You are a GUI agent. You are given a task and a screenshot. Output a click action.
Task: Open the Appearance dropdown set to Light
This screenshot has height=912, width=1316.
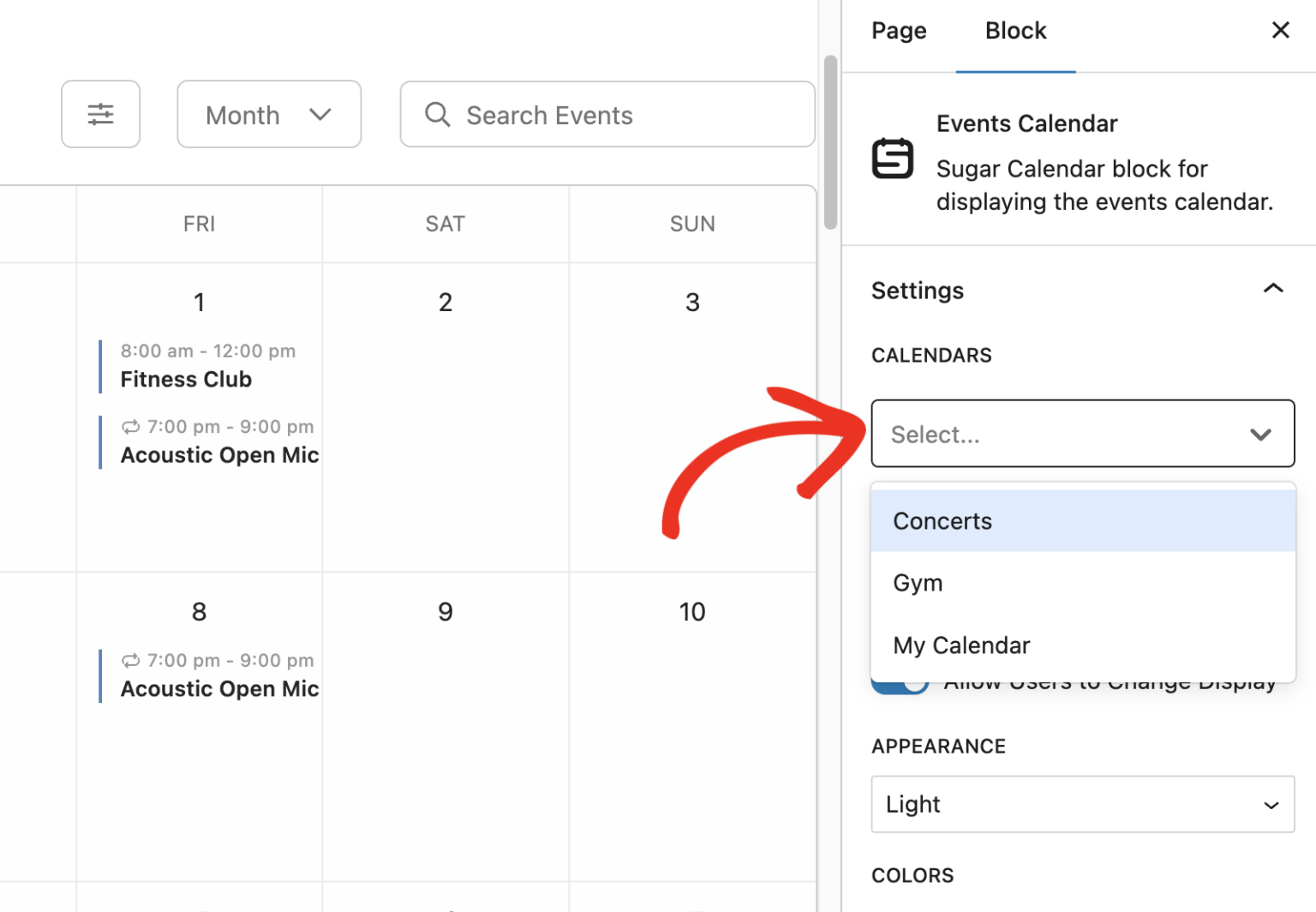1082,804
